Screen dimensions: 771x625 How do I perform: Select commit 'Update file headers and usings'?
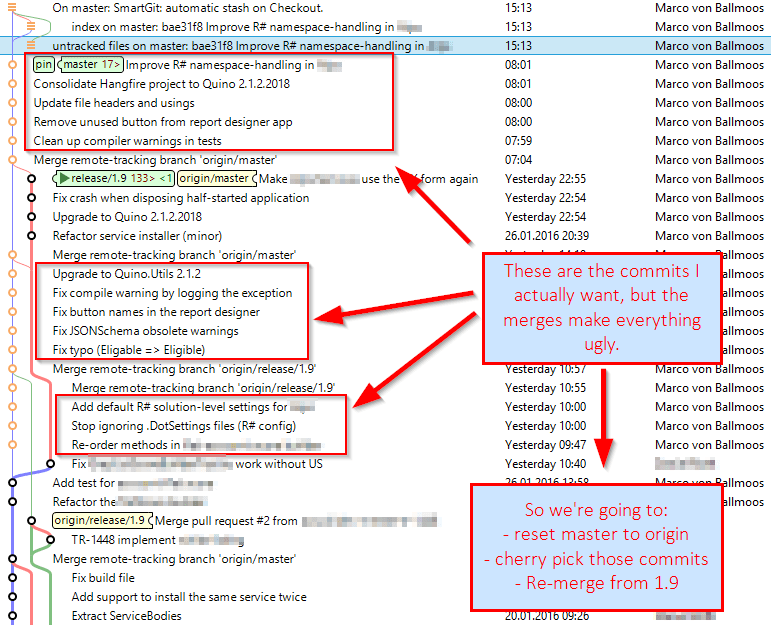(386, 103)
